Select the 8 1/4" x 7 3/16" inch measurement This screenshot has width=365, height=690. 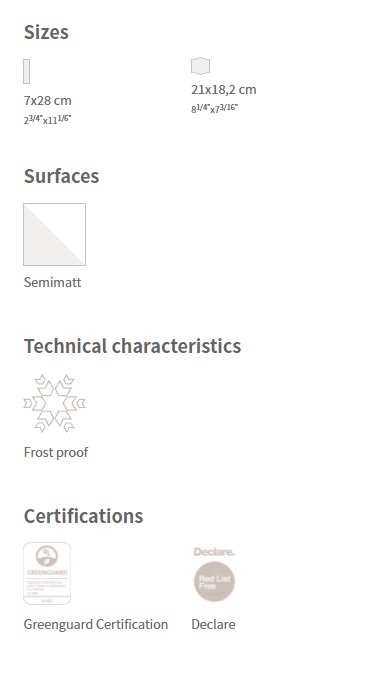(214, 109)
